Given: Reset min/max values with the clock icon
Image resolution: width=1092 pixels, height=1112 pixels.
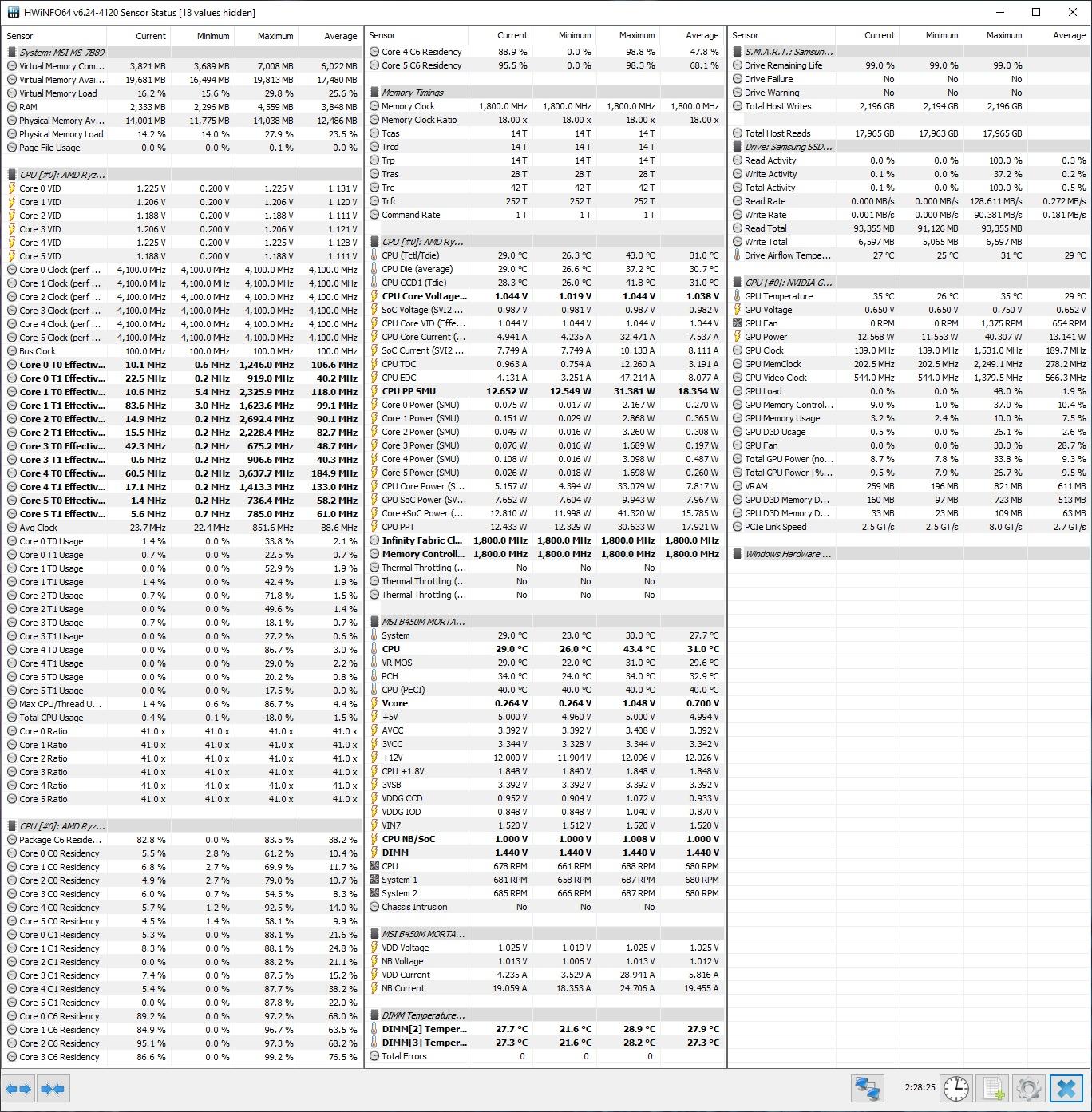Looking at the screenshot, I should pos(955,1089).
